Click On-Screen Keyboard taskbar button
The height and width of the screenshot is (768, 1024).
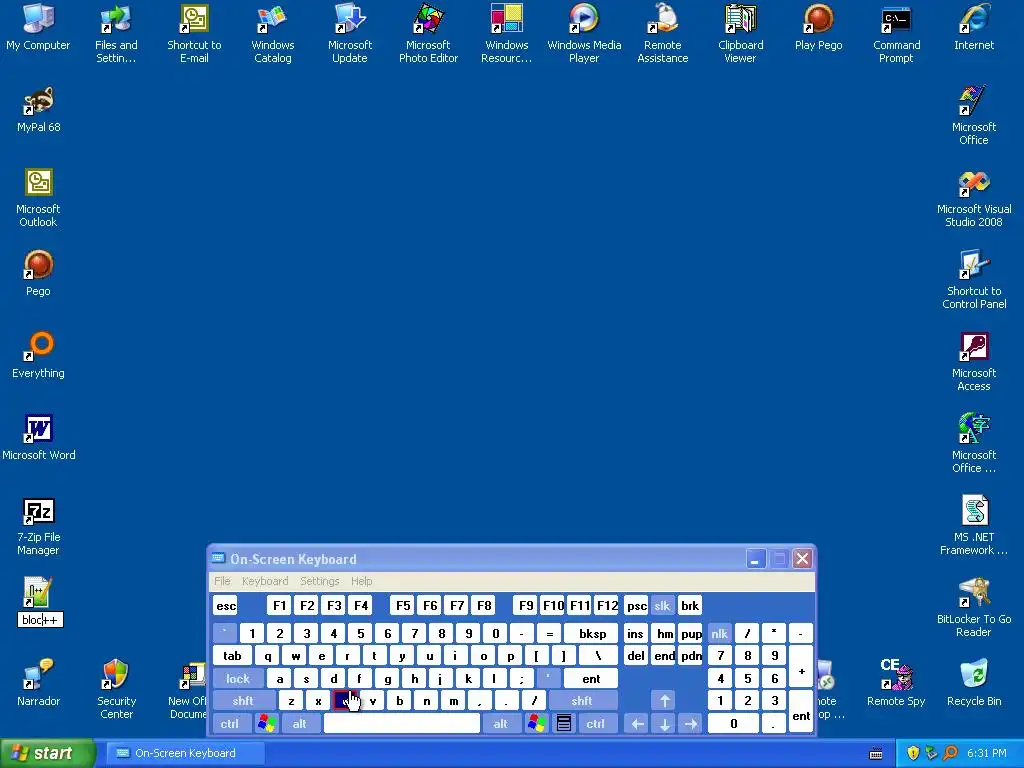tap(185, 753)
